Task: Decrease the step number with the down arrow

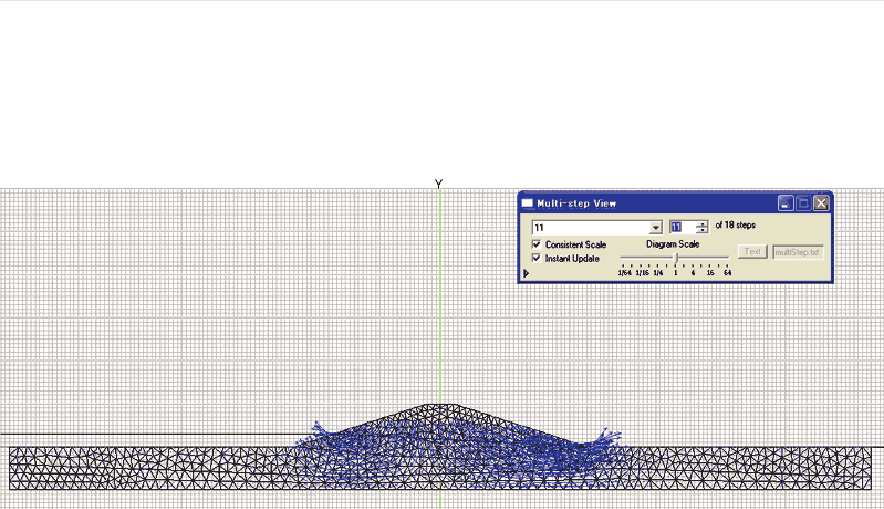Action: click(702, 230)
